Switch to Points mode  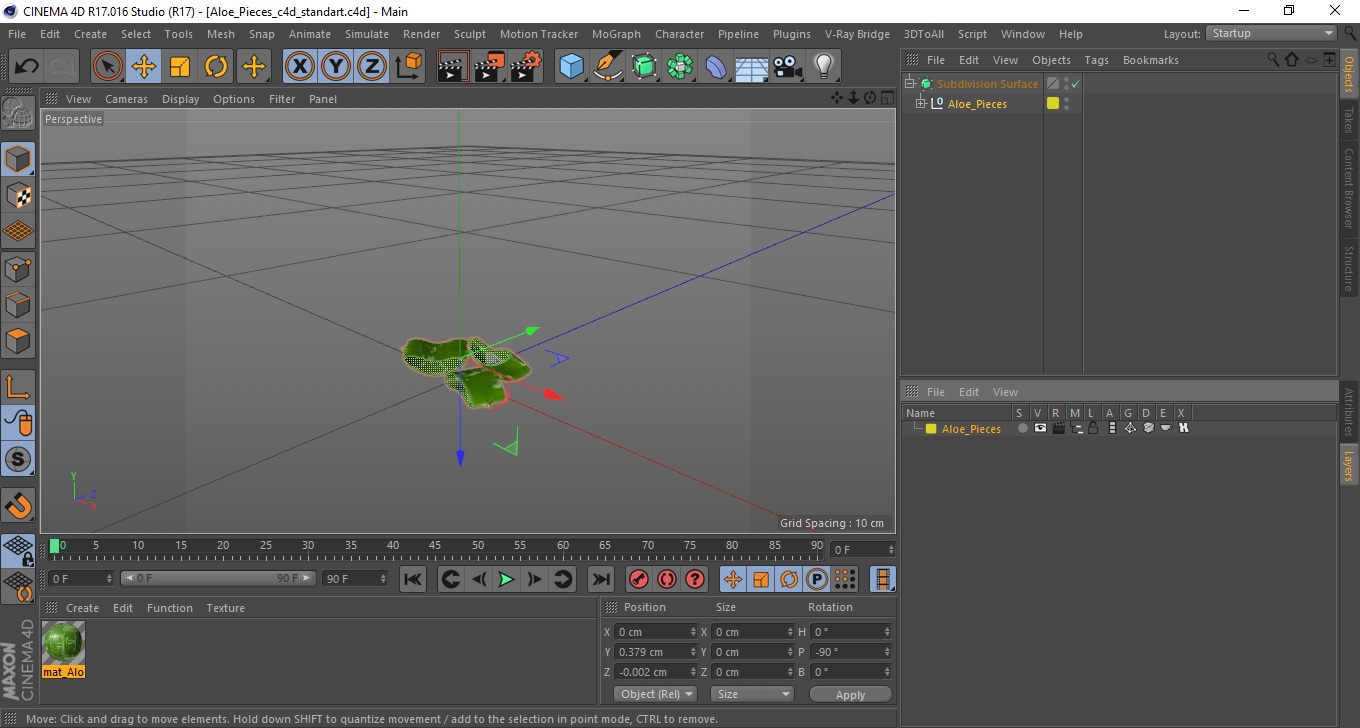click(x=18, y=268)
